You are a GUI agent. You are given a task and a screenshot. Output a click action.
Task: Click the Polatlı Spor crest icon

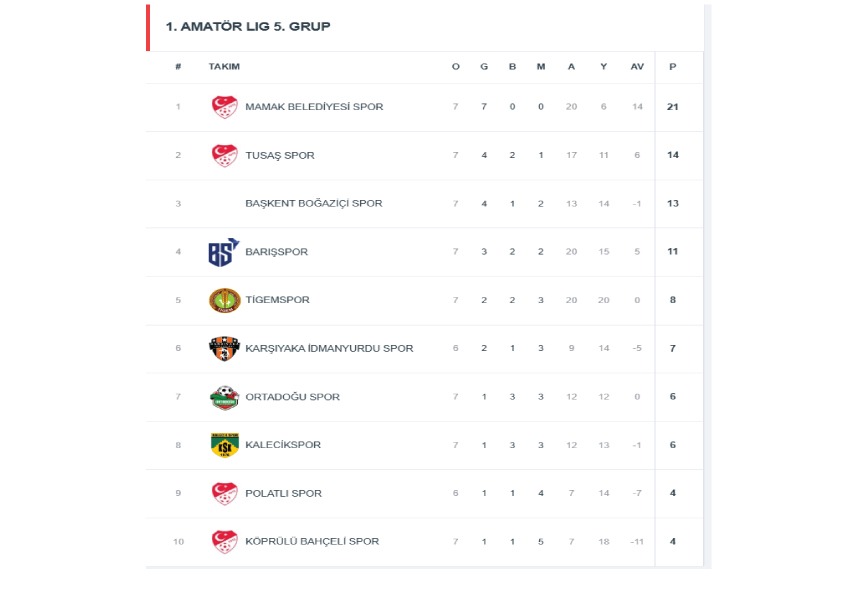(224, 493)
